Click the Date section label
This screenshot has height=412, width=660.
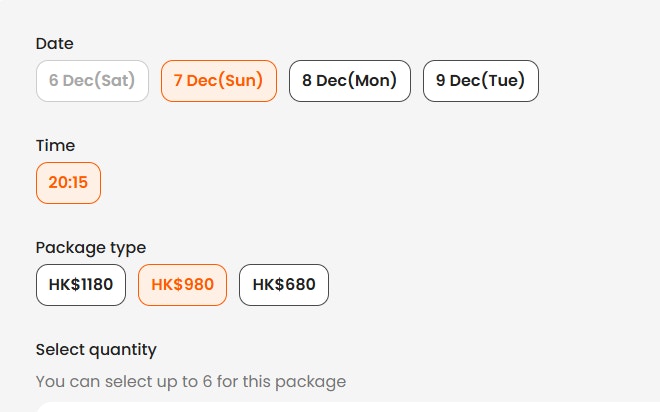[55, 43]
